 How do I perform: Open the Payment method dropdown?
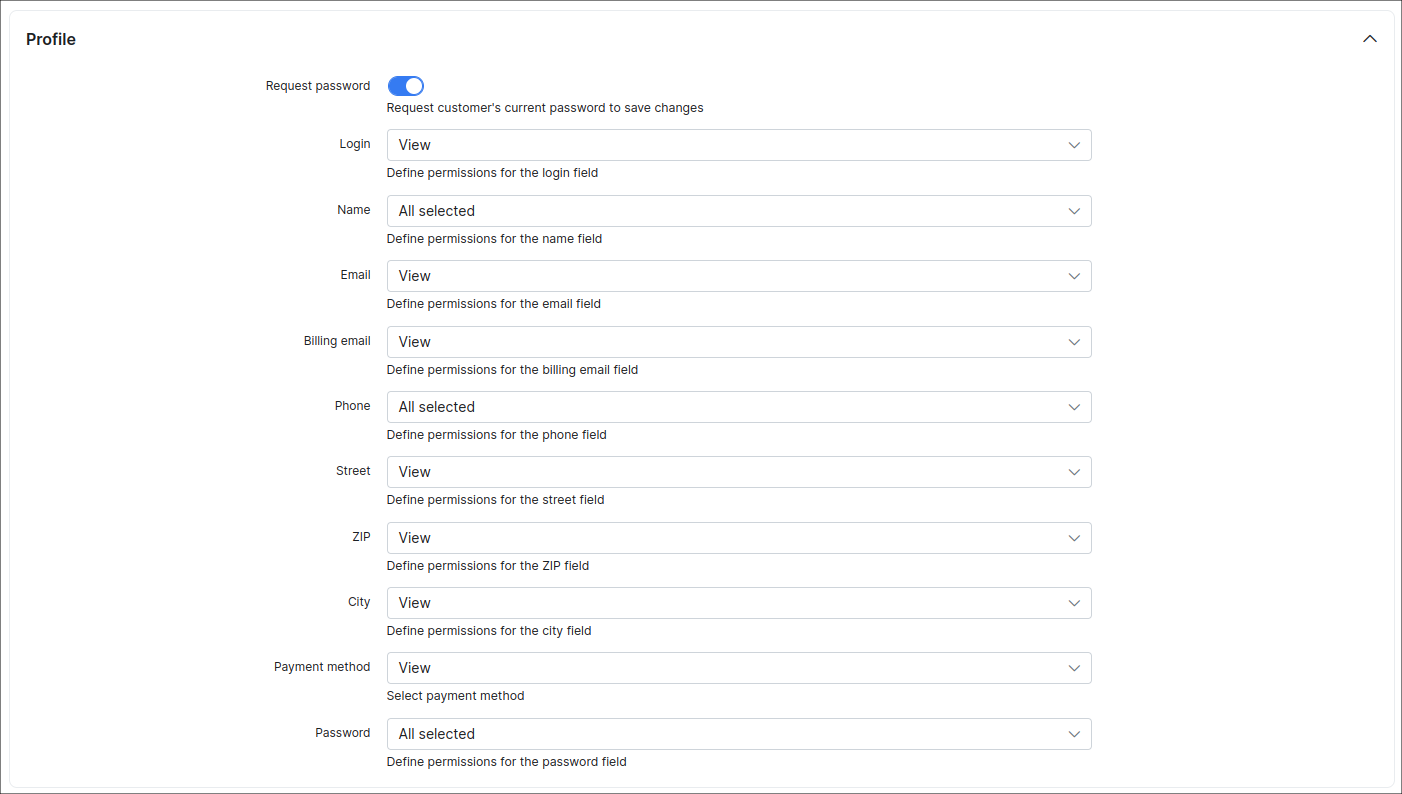pyautogui.click(x=738, y=668)
